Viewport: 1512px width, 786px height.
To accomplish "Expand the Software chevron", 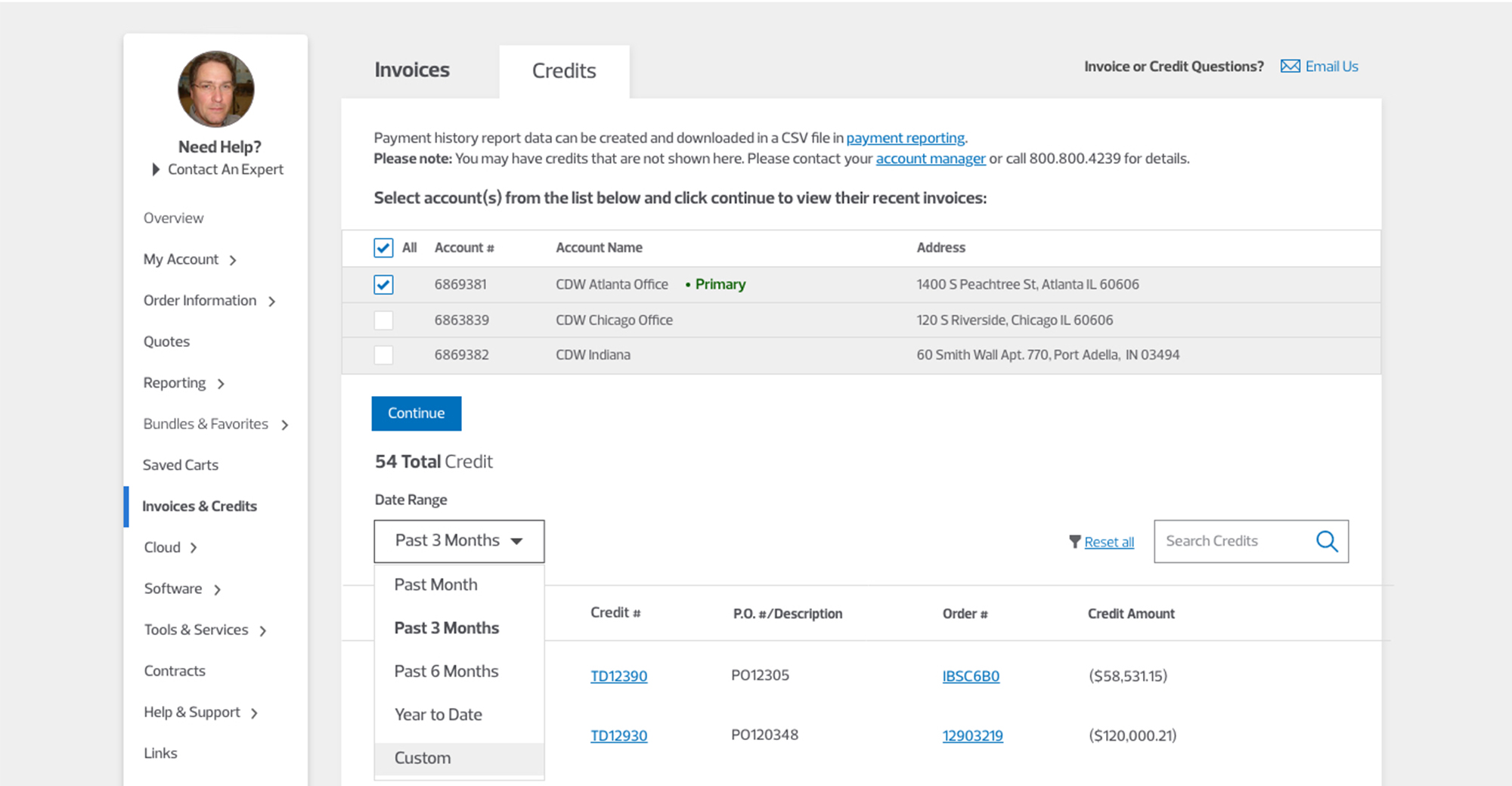I will point(217,589).
